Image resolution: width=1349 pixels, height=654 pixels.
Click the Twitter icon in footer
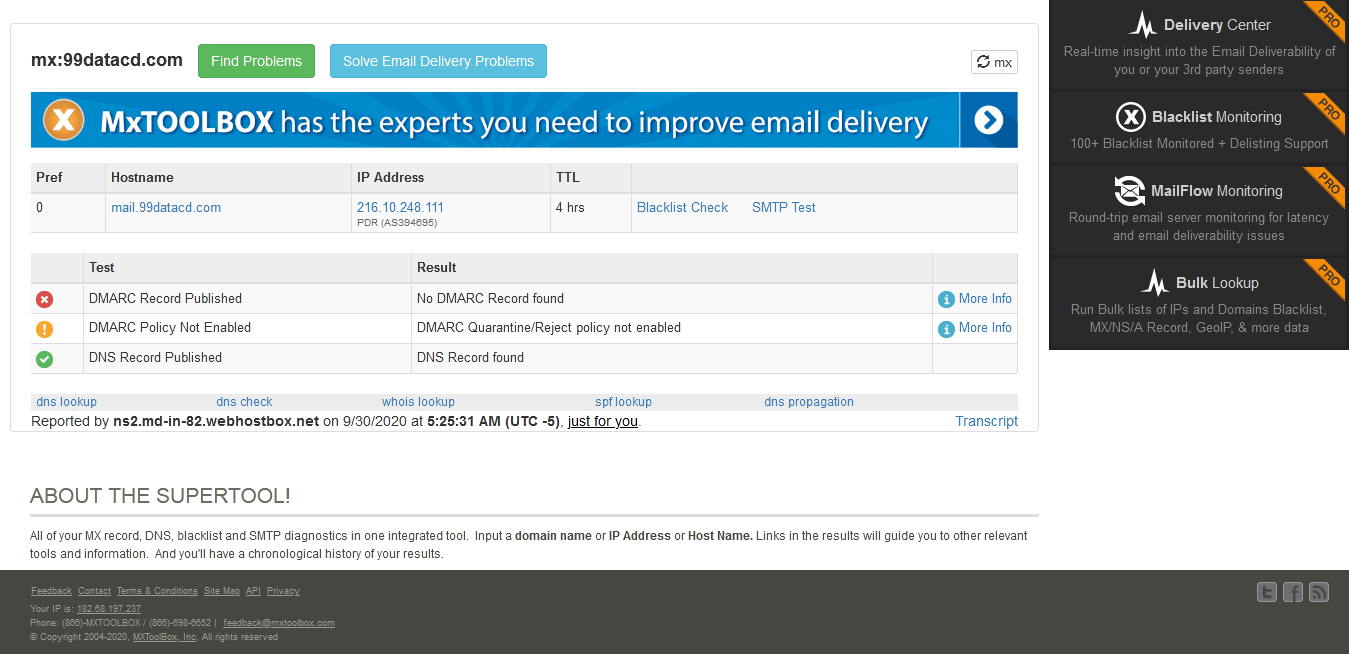coord(1267,592)
